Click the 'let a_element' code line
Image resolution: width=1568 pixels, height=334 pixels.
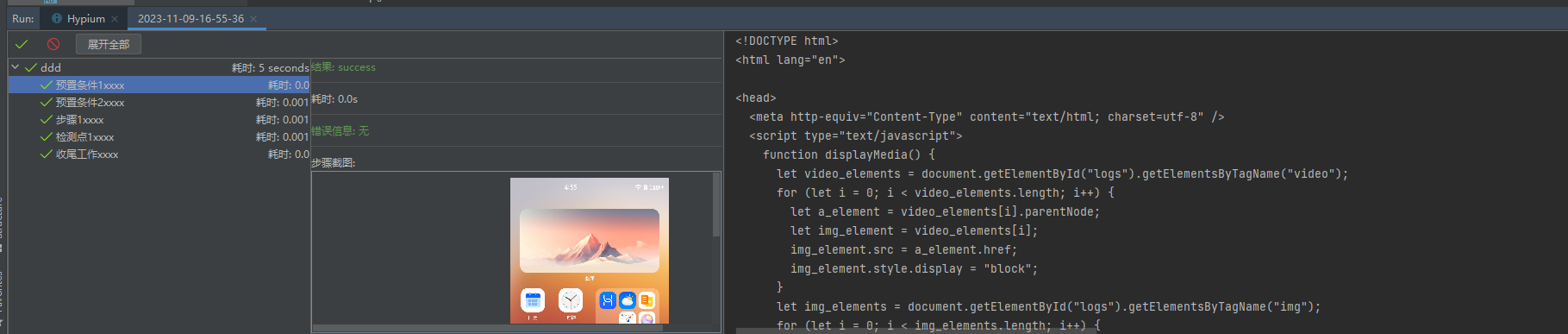pos(945,211)
